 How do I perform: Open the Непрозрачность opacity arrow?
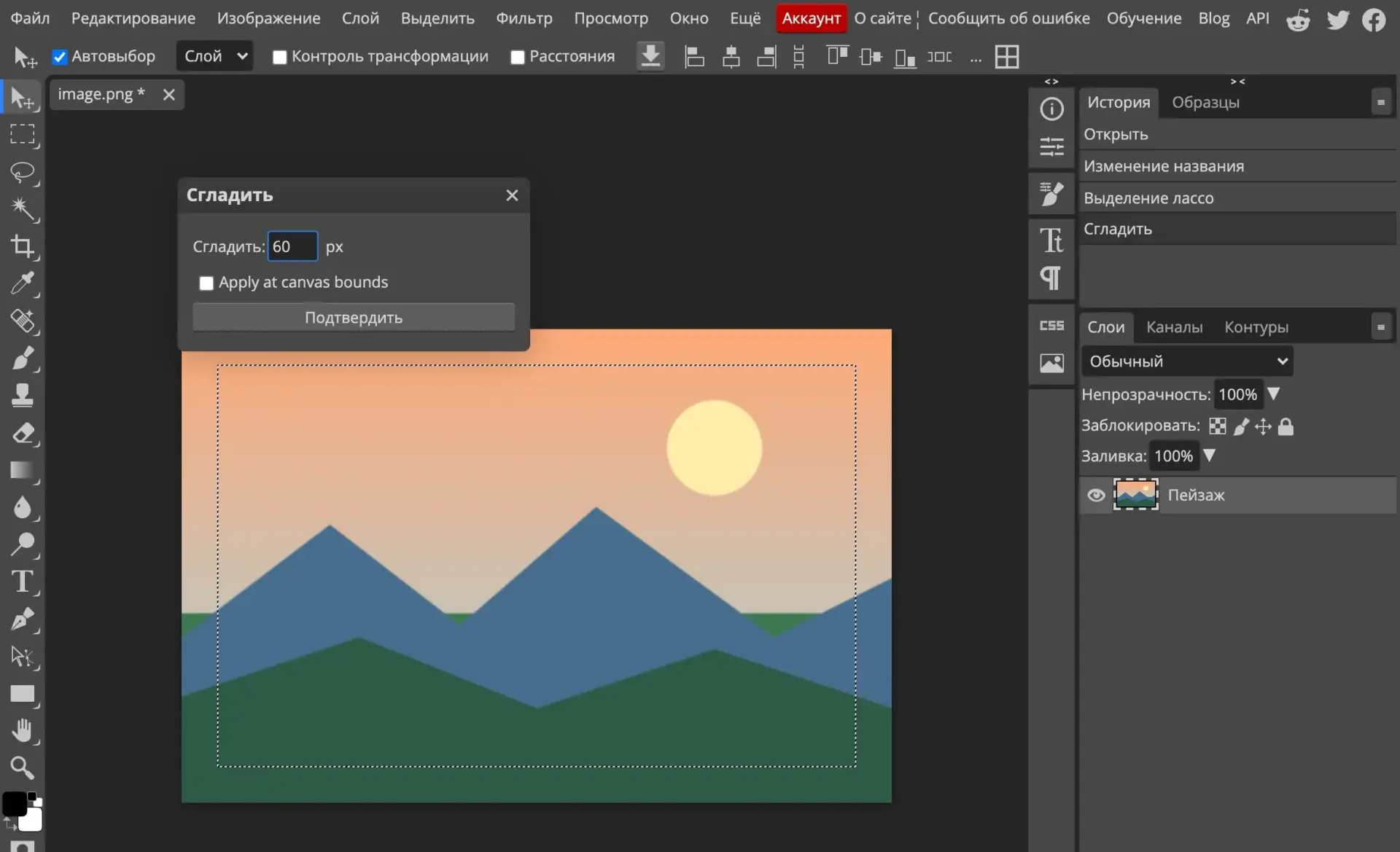[x=1273, y=394]
